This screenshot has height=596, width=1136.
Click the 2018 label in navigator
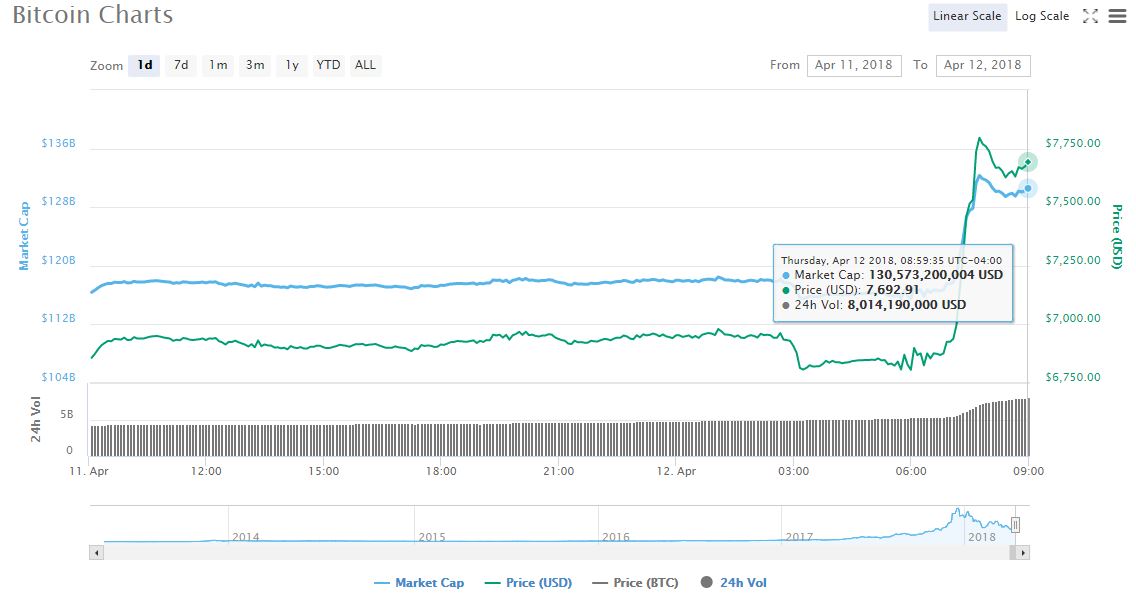pyautogui.click(x=982, y=537)
